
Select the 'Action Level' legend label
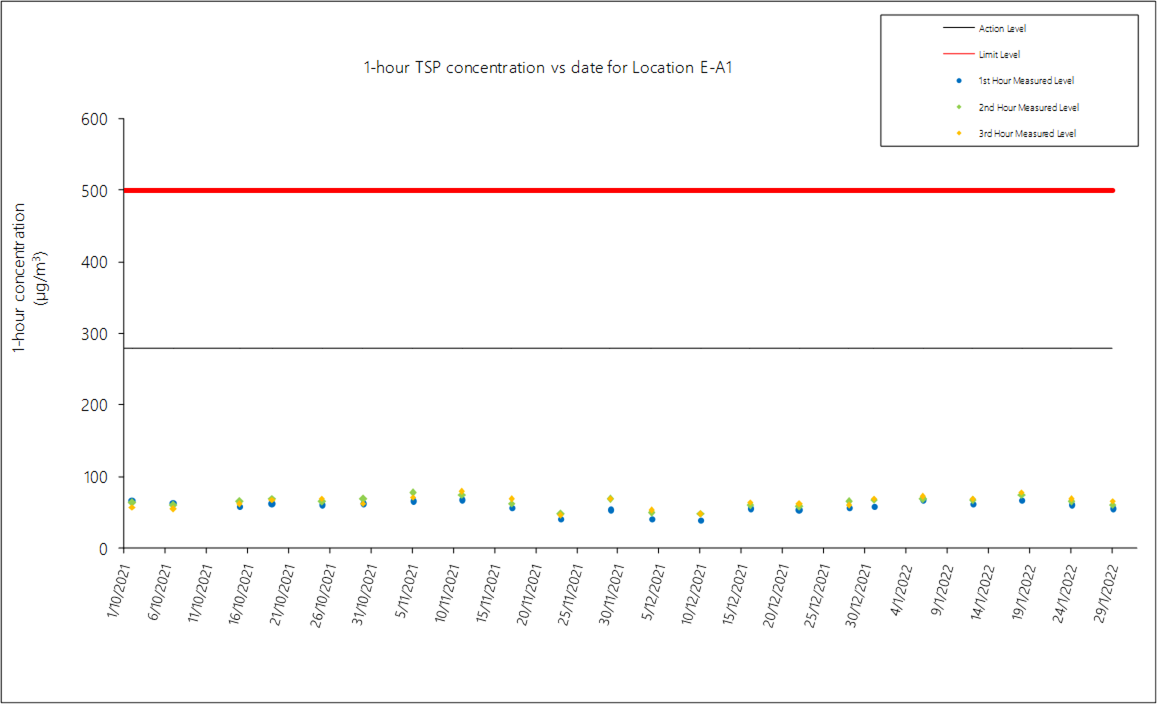pyautogui.click(x=1002, y=29)
